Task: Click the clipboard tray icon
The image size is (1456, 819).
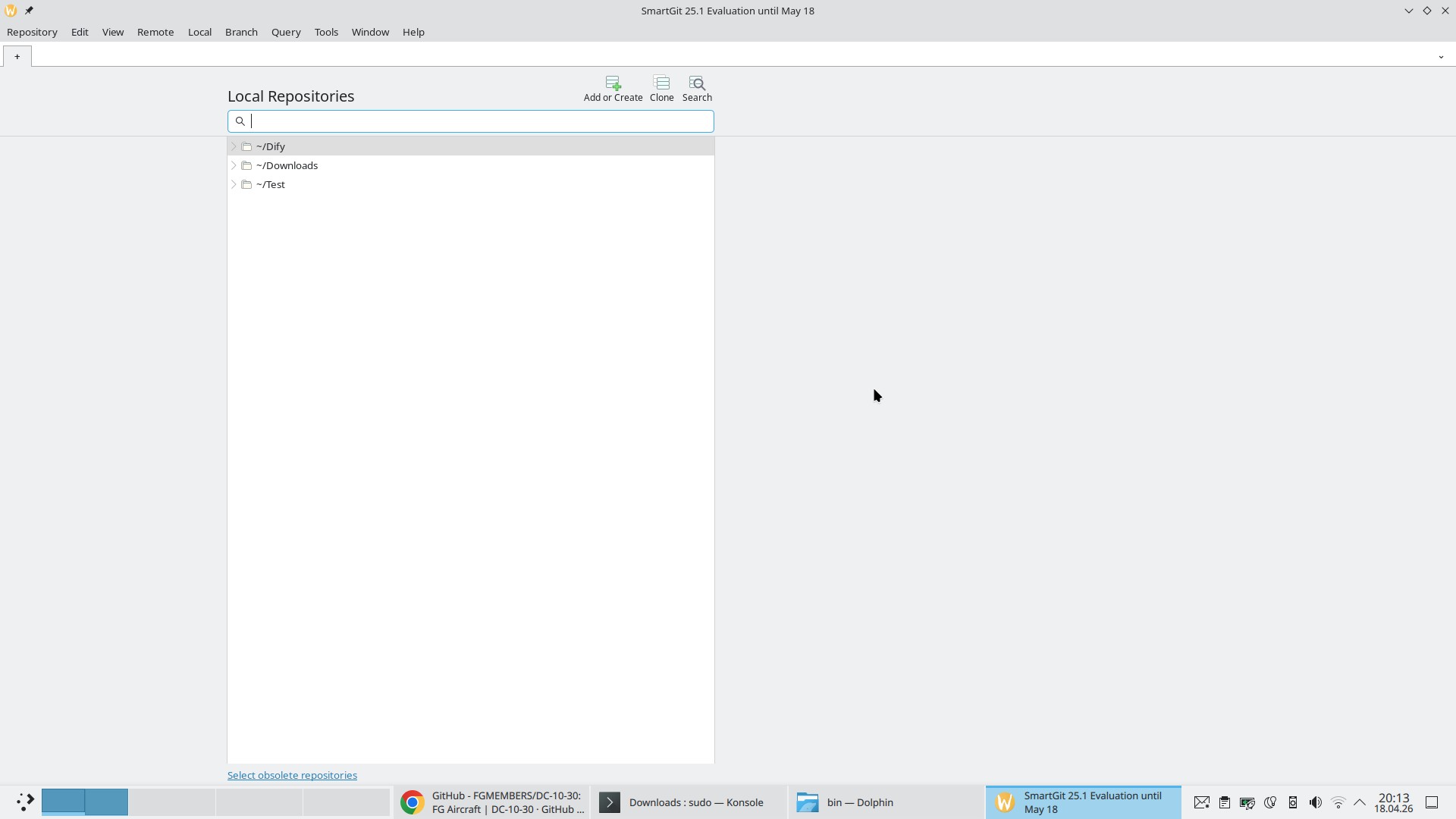Action: pos(1224,802)
